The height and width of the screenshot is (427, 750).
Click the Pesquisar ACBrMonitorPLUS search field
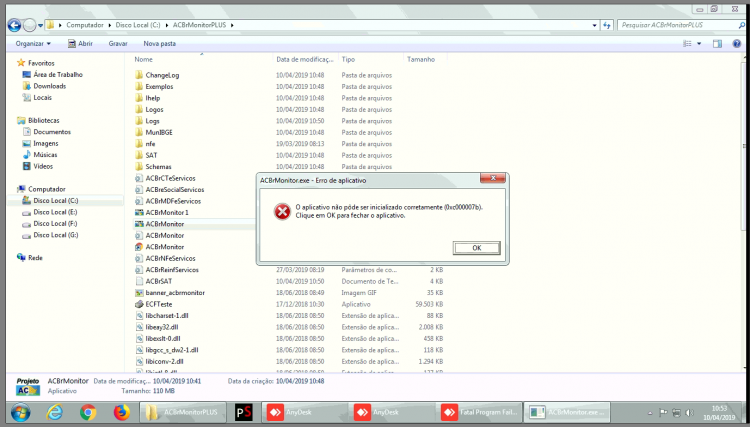click(678, 25)
